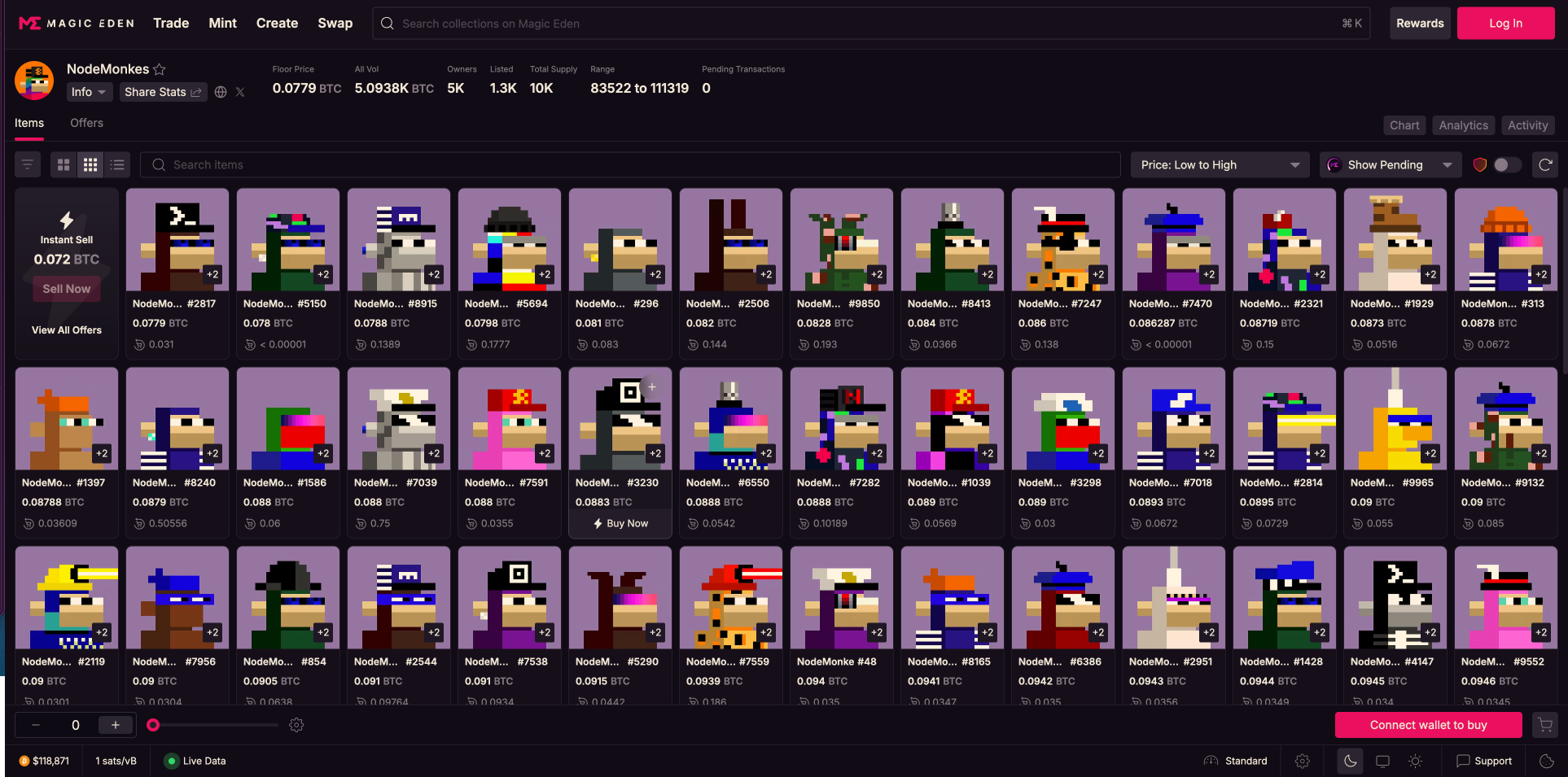Open the collection website globe icon
The width and height of the screenshot is (1568, 777).
tap(221, 92)
